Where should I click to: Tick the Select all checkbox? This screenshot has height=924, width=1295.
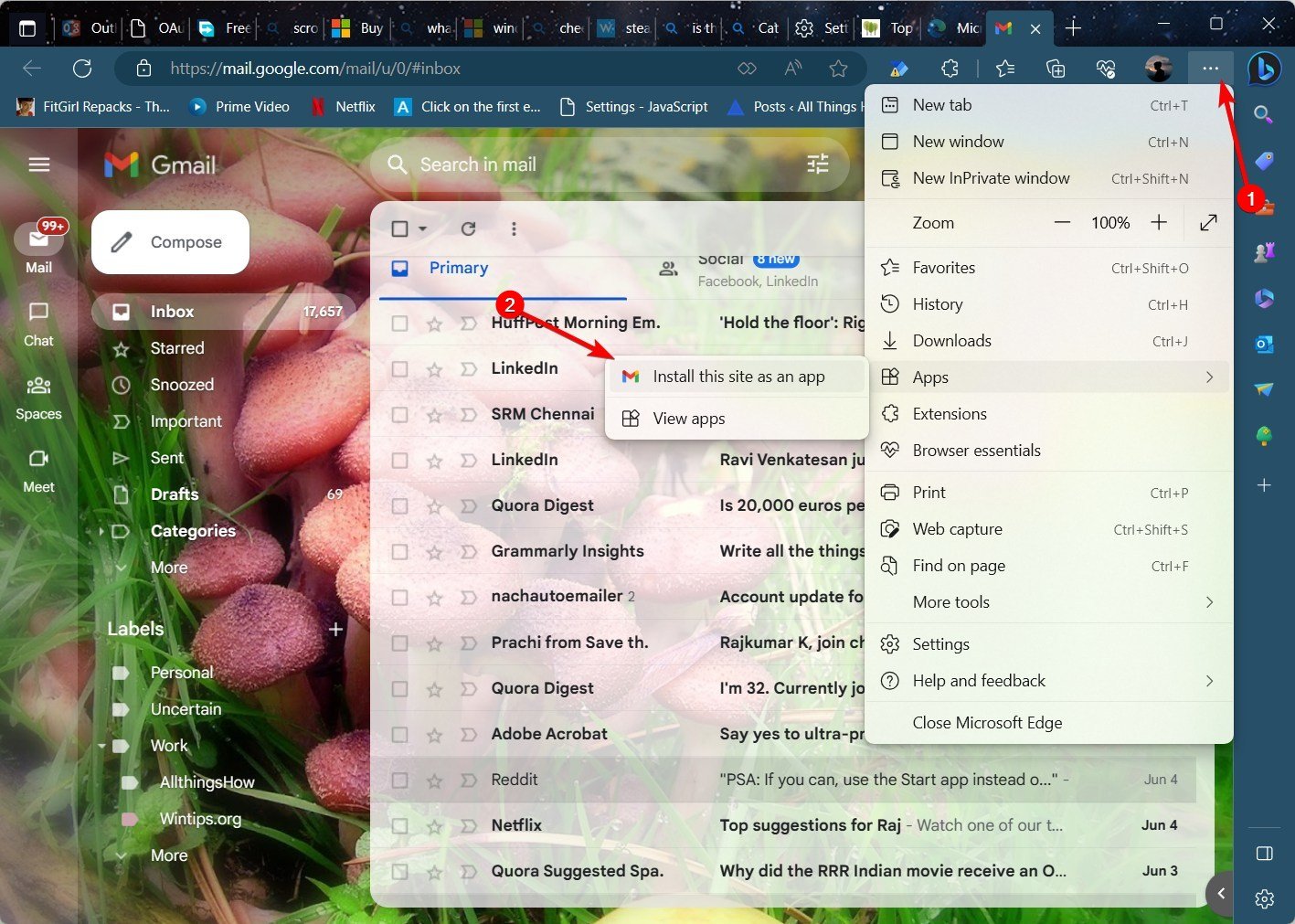click(x=399, y=228)
